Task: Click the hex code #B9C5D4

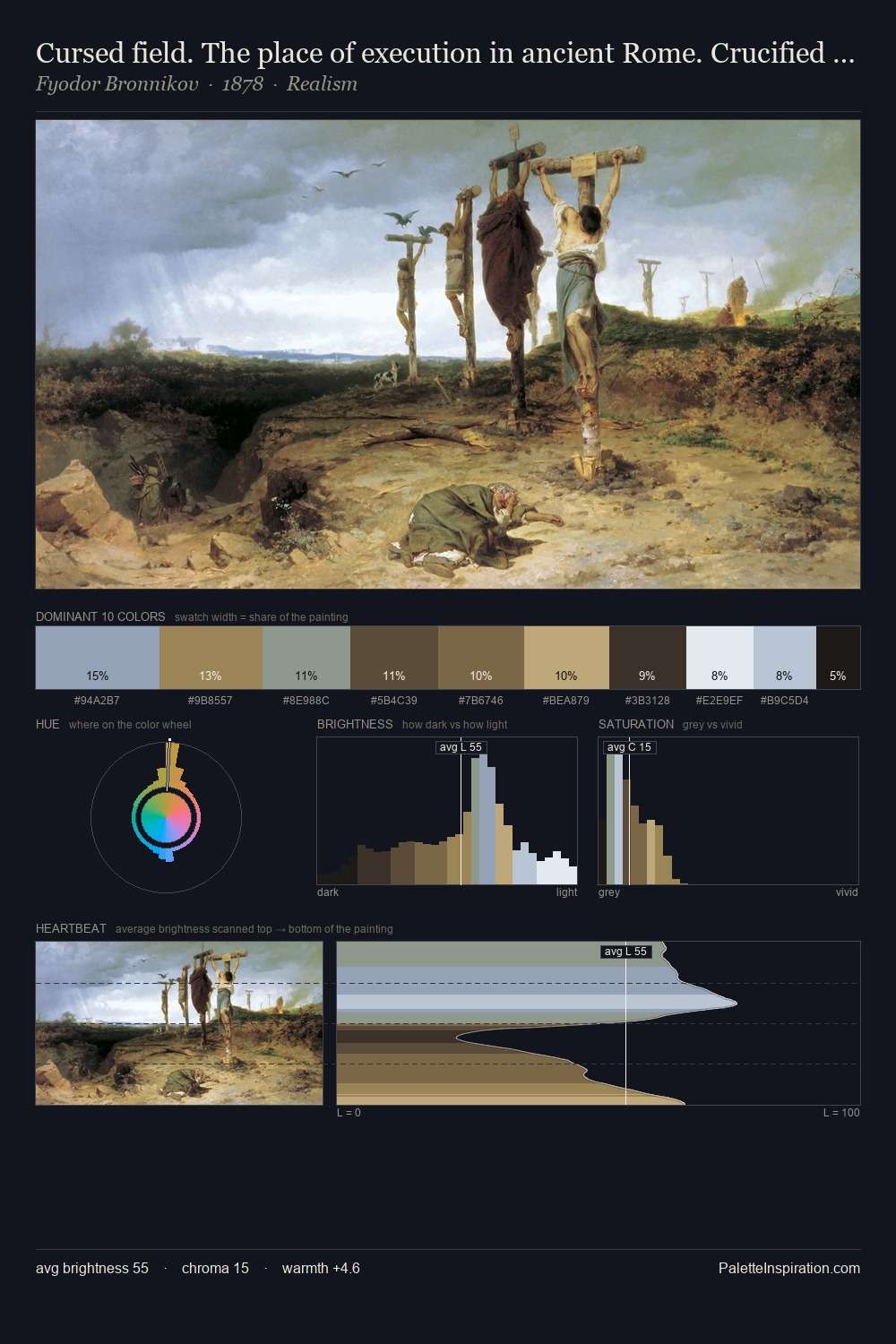Action: point(784,701)
